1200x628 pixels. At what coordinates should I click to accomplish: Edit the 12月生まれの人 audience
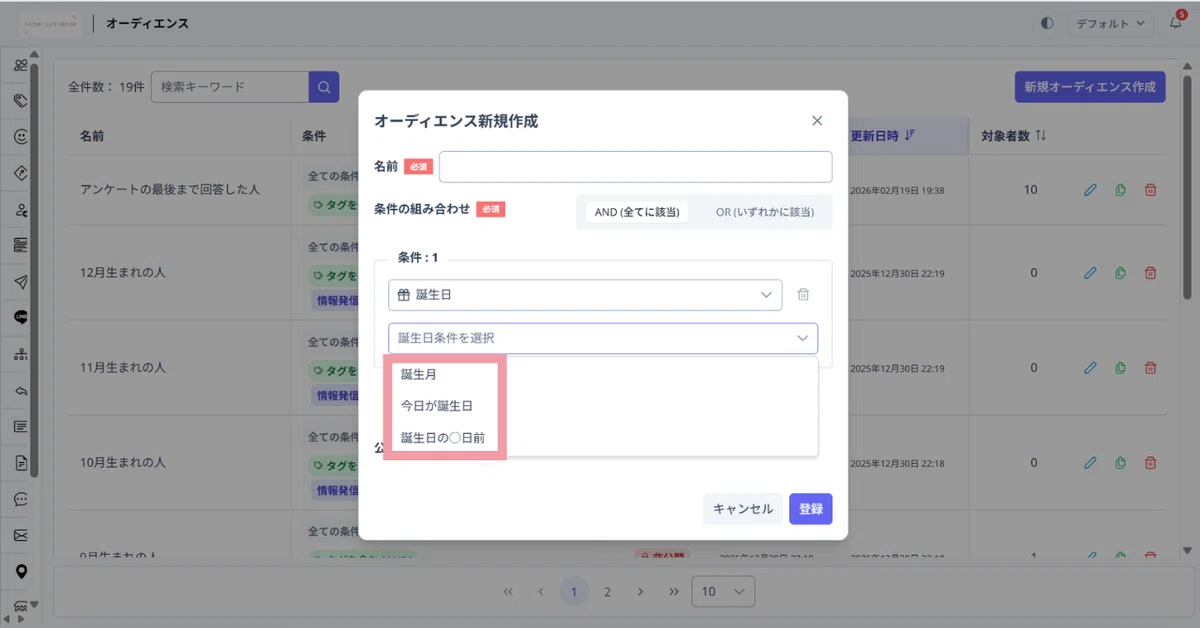pos(1090,273)
